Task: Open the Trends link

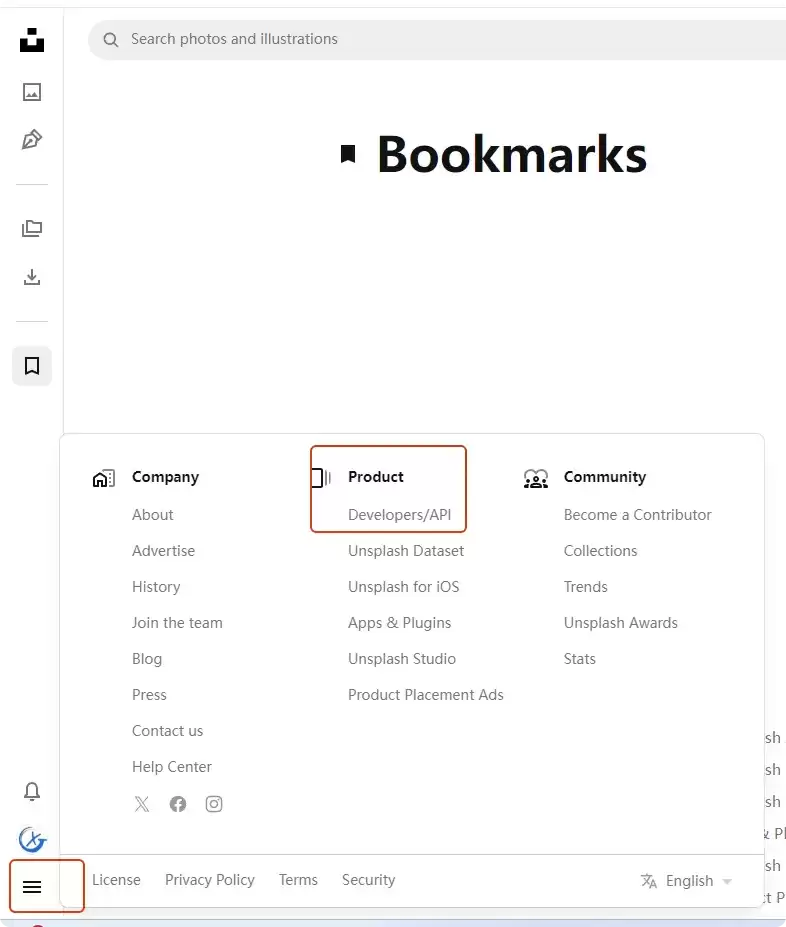Action: 586,587
